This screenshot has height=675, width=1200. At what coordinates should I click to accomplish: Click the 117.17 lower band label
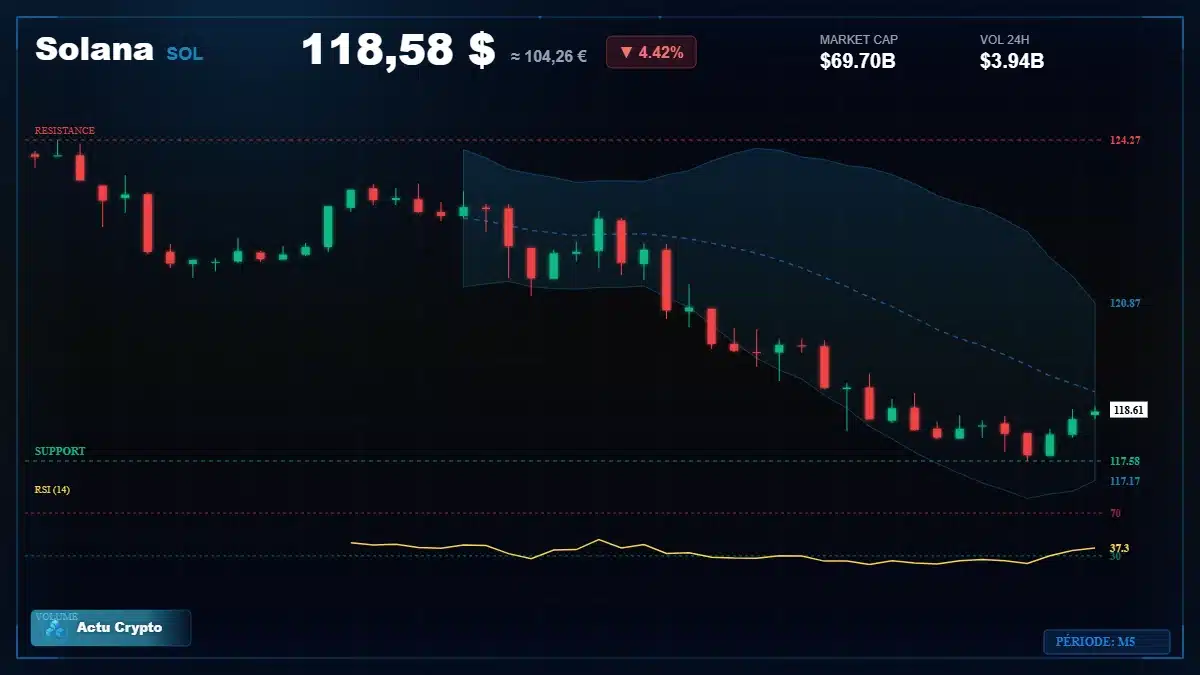(x=1125, y=481)
